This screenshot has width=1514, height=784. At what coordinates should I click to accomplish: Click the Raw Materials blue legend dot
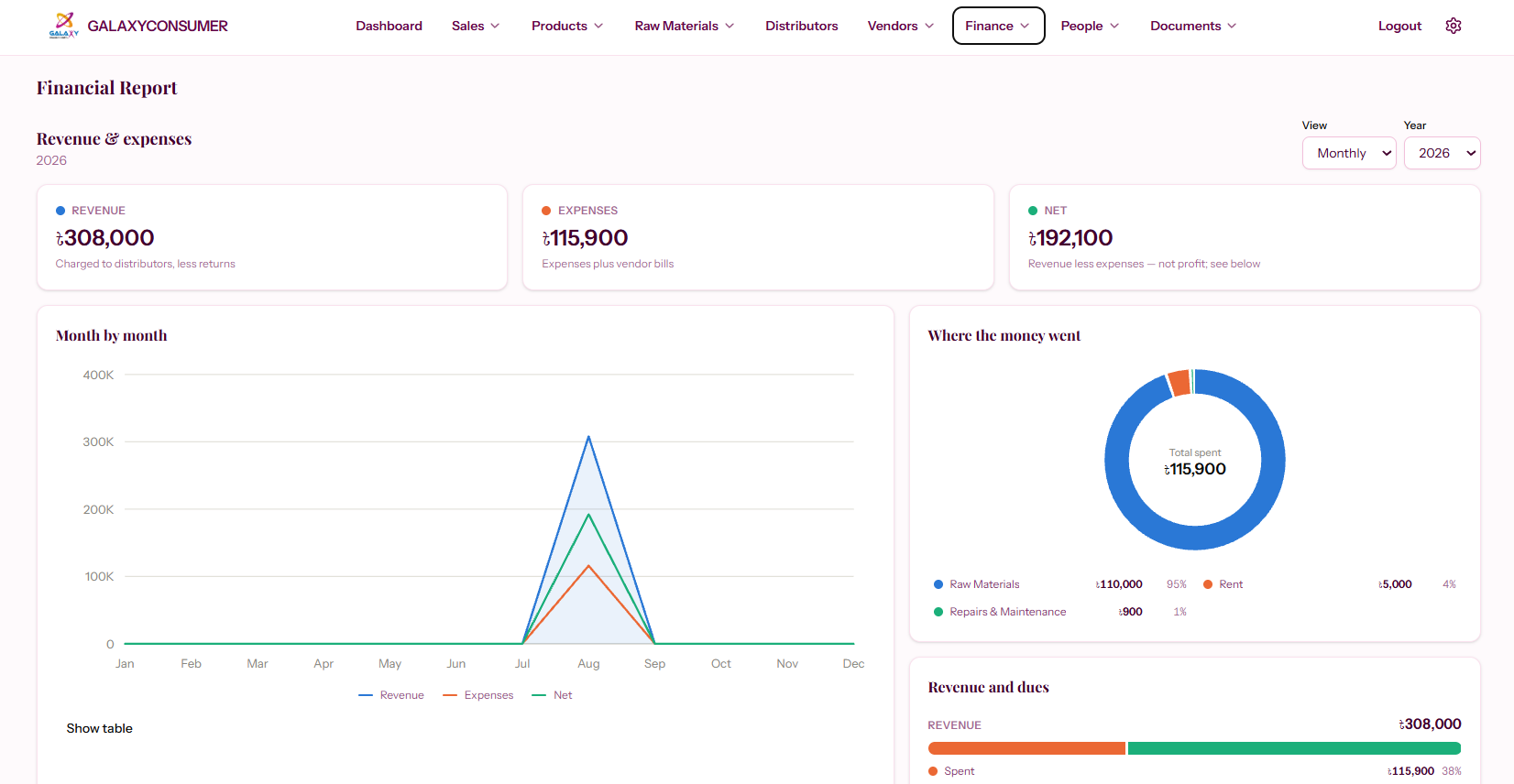tap(938, 584)
